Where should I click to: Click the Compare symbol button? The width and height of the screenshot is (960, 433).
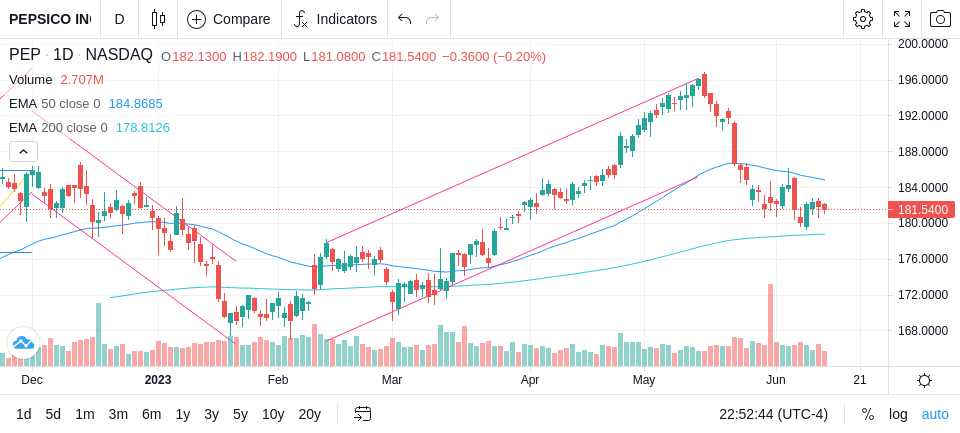(x=230, y=19)
